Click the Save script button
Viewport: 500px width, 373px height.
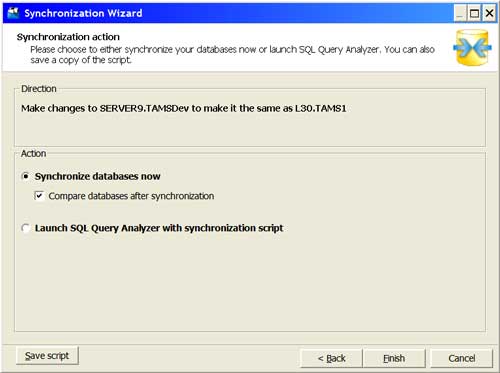click(x=47, y=356)
